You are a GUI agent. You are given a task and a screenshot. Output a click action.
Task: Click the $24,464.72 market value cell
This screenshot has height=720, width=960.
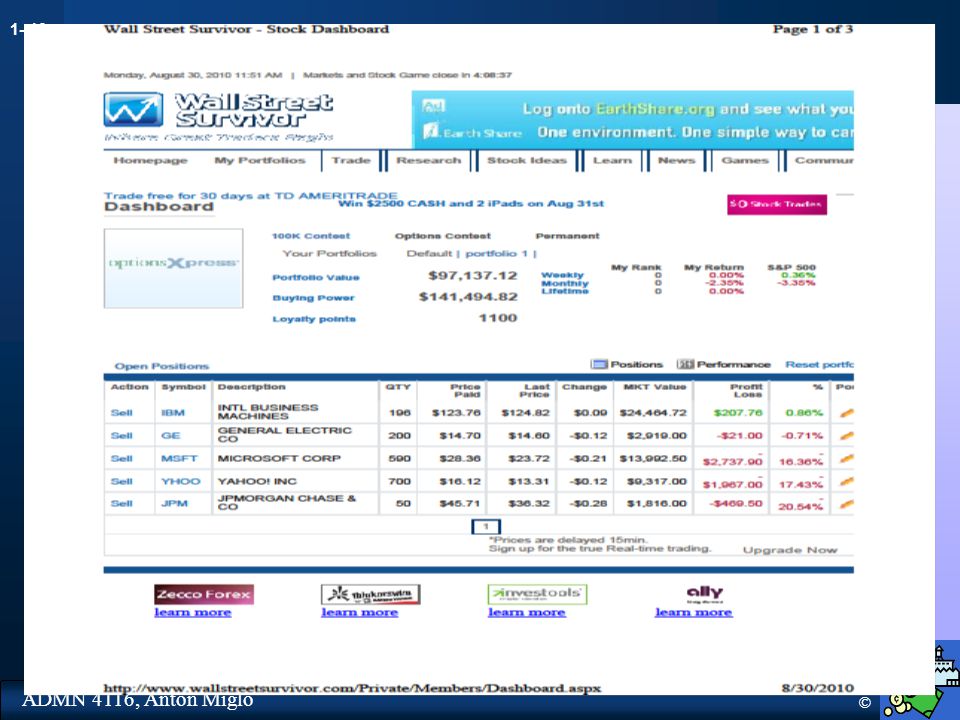point(653,413)
